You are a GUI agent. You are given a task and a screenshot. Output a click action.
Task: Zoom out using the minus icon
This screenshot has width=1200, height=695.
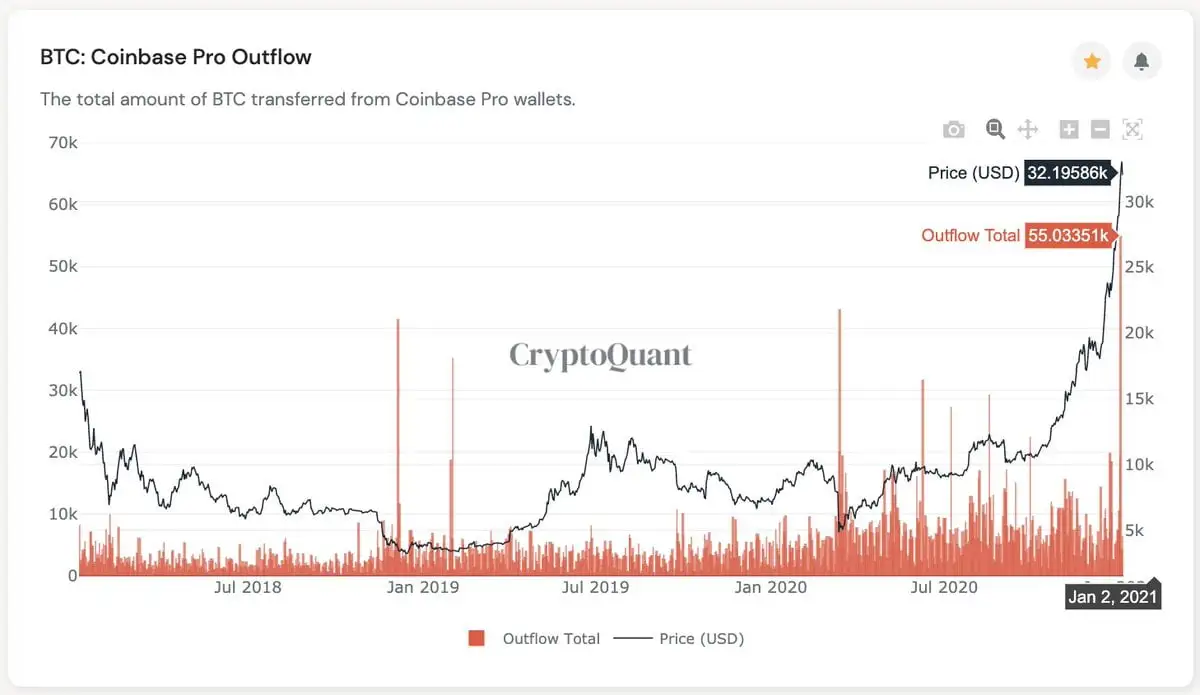pyautogui.click(x=1100, y=129)
